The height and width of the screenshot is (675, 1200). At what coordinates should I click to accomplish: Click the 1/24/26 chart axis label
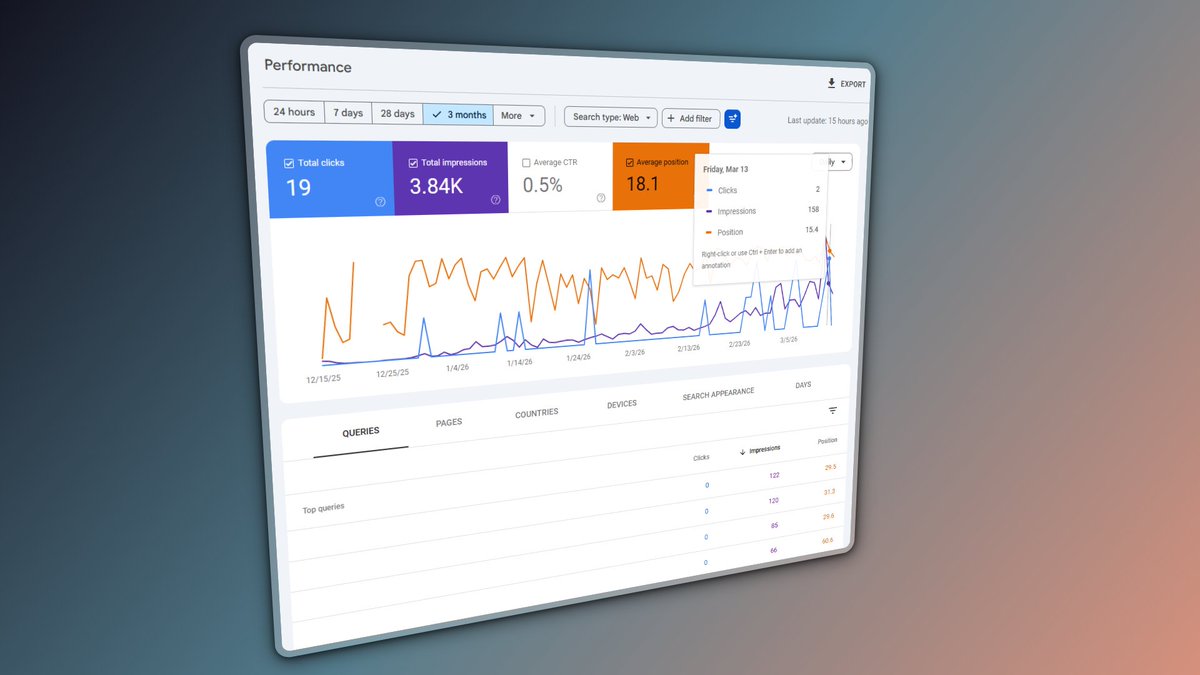tap(578, 357)
